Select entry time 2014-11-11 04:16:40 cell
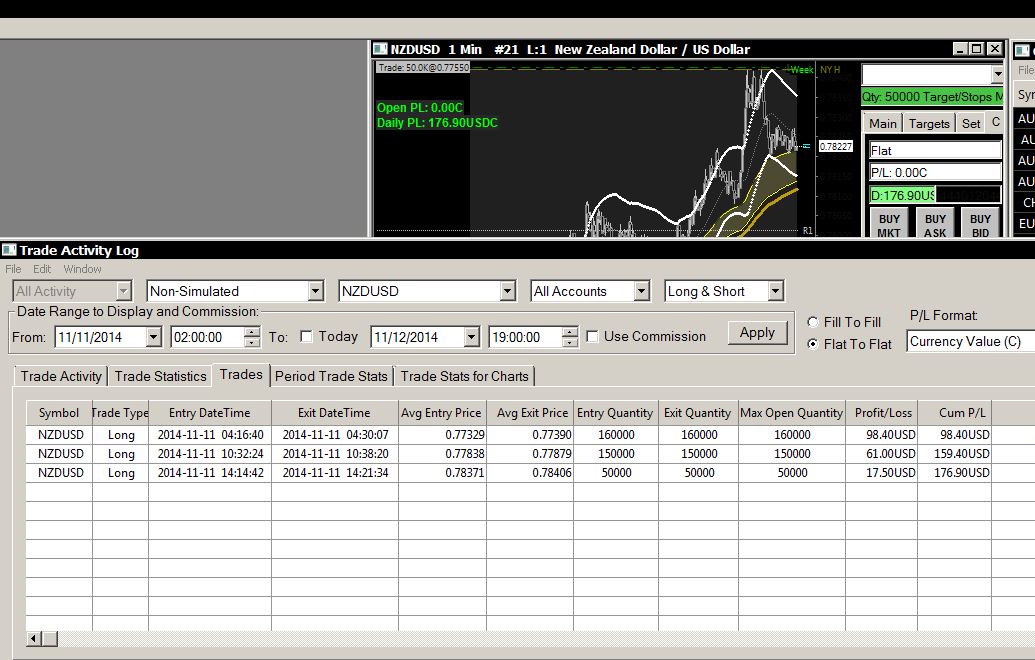 click(210, 435)
